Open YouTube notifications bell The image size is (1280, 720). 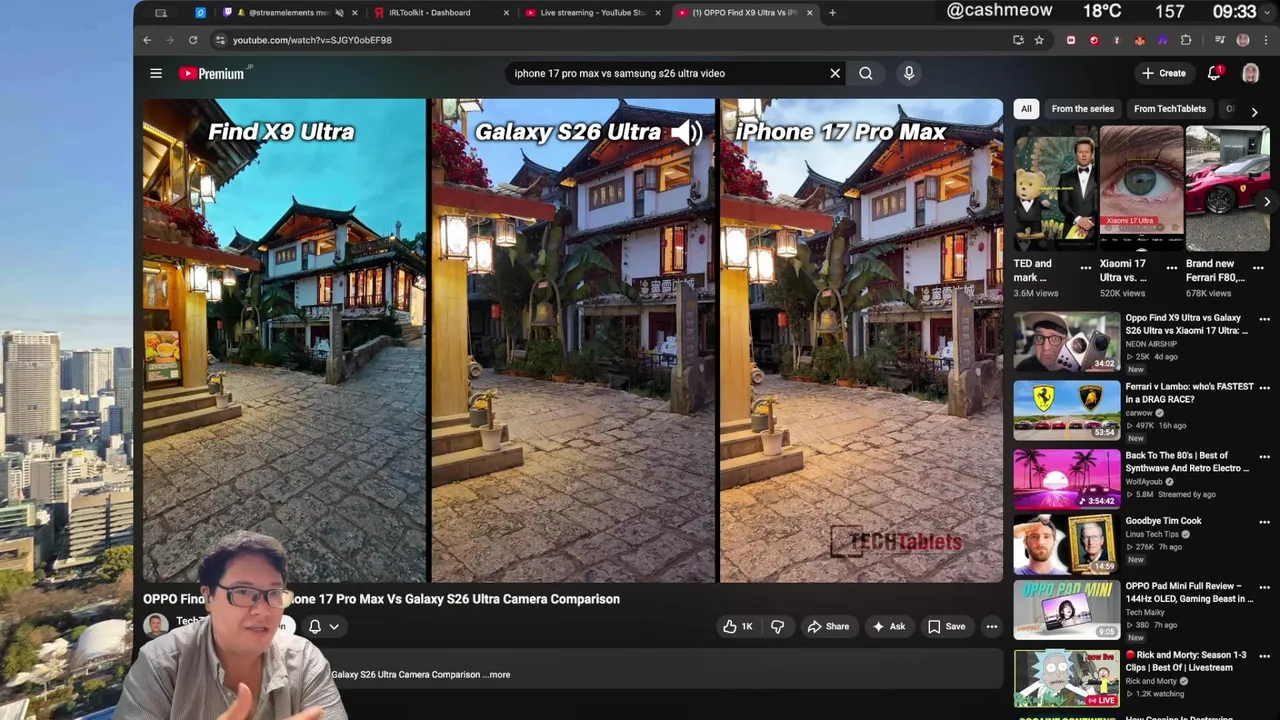[x=1214, y=73]
